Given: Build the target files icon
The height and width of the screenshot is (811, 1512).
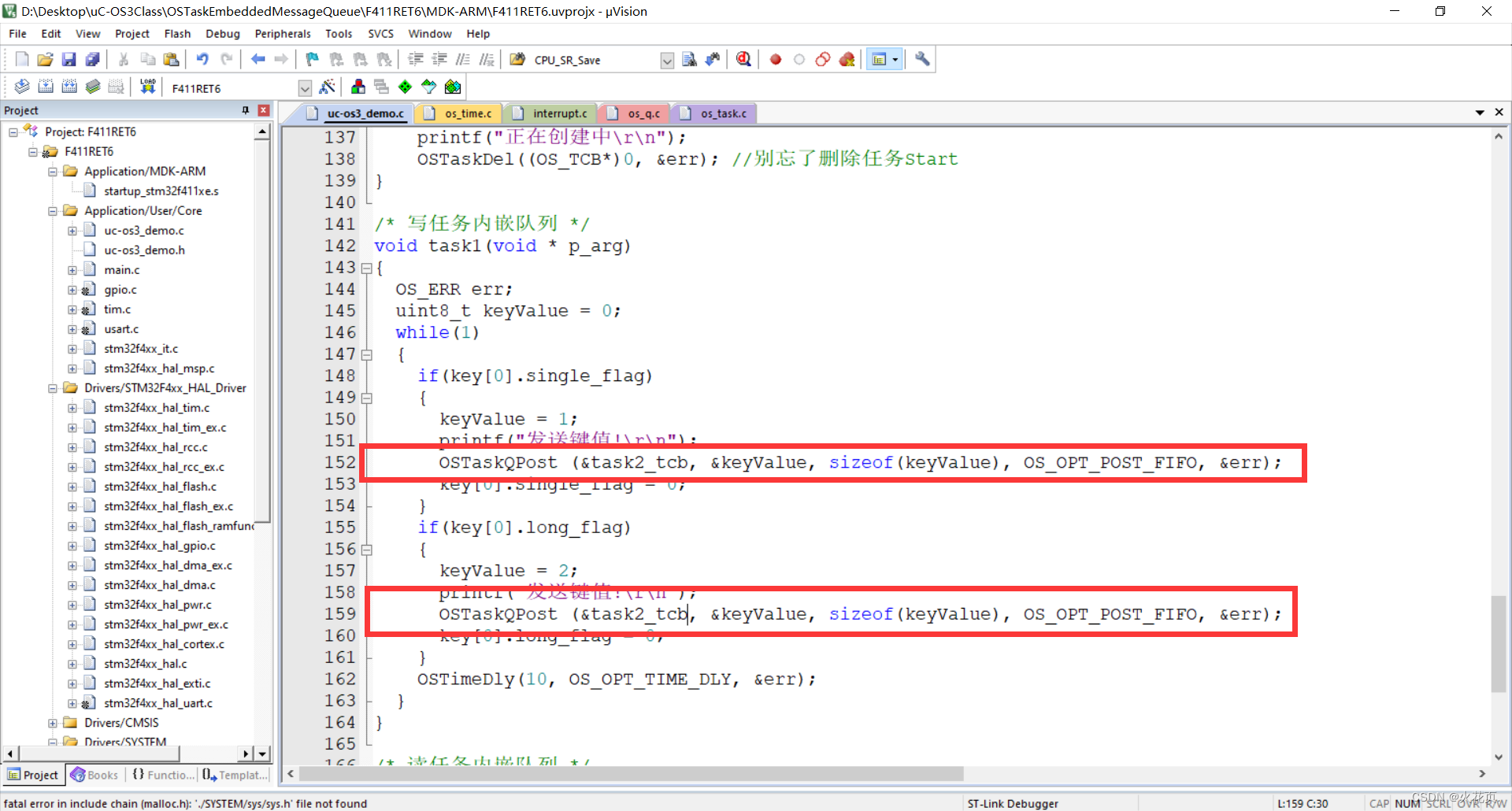Looking at the screenshot, I should (46, 87).
